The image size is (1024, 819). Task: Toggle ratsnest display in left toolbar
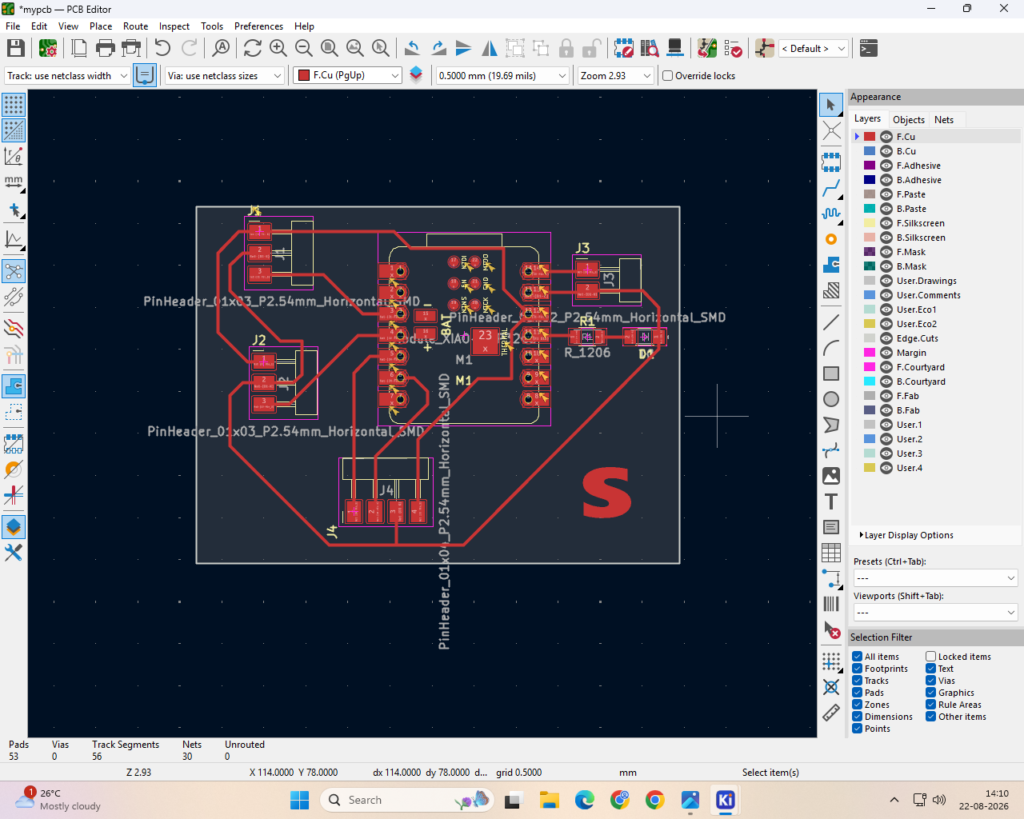click(x=14, y=271)
